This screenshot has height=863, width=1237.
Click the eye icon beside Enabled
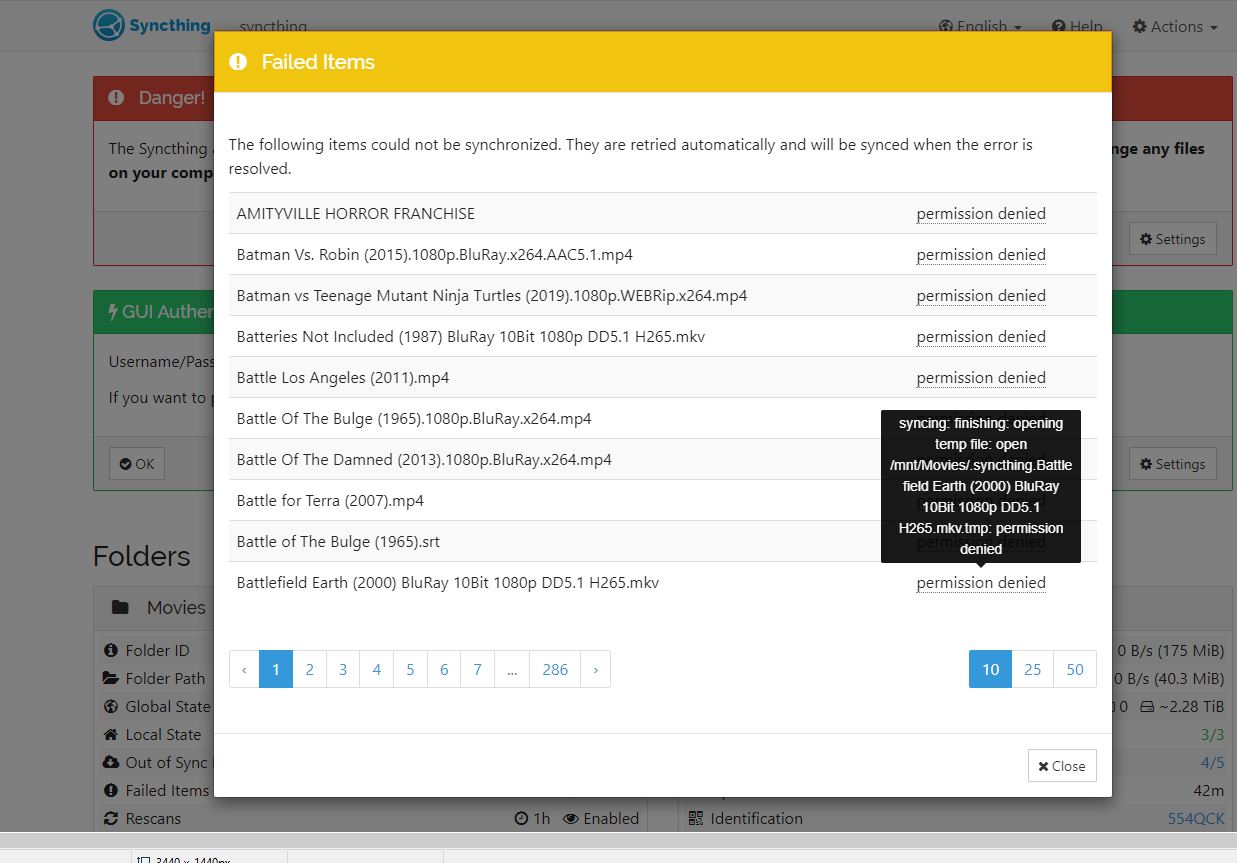571,818
